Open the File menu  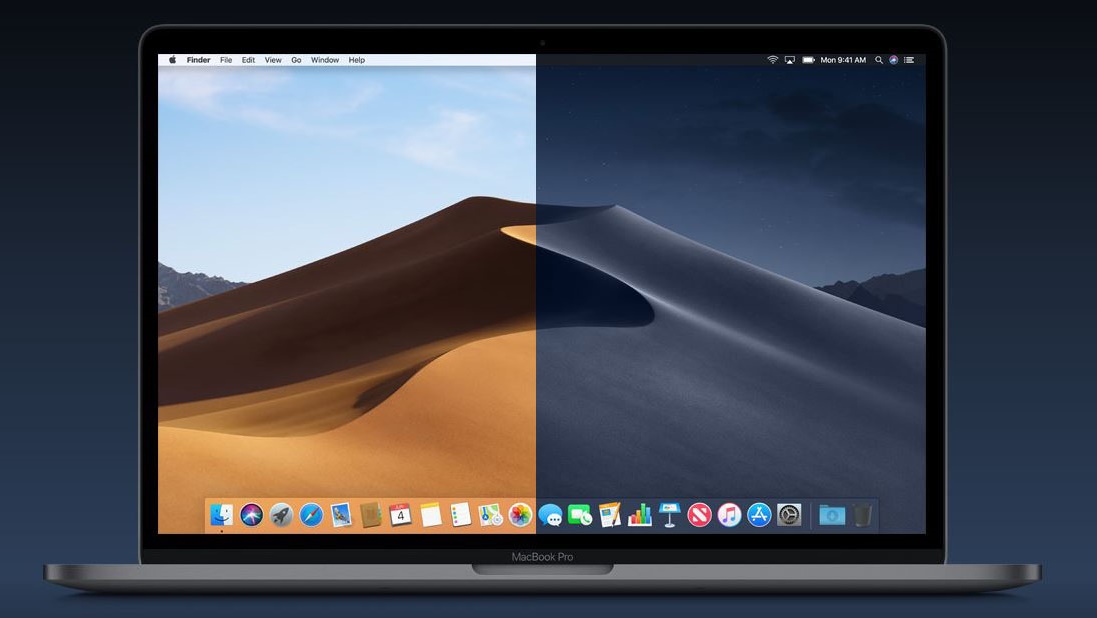(x=226, y=60)
